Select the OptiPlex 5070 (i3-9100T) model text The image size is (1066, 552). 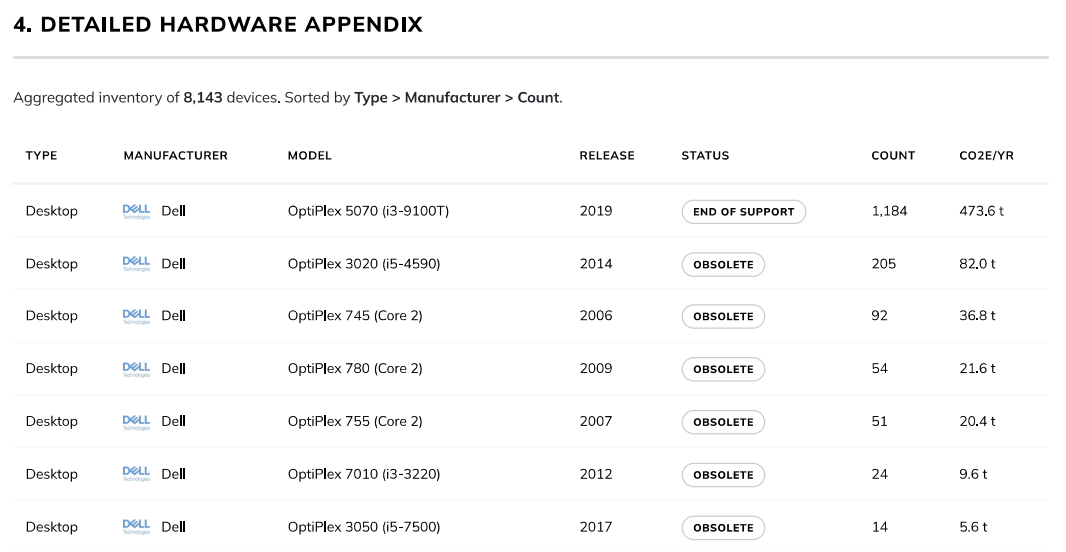[368, 211]
